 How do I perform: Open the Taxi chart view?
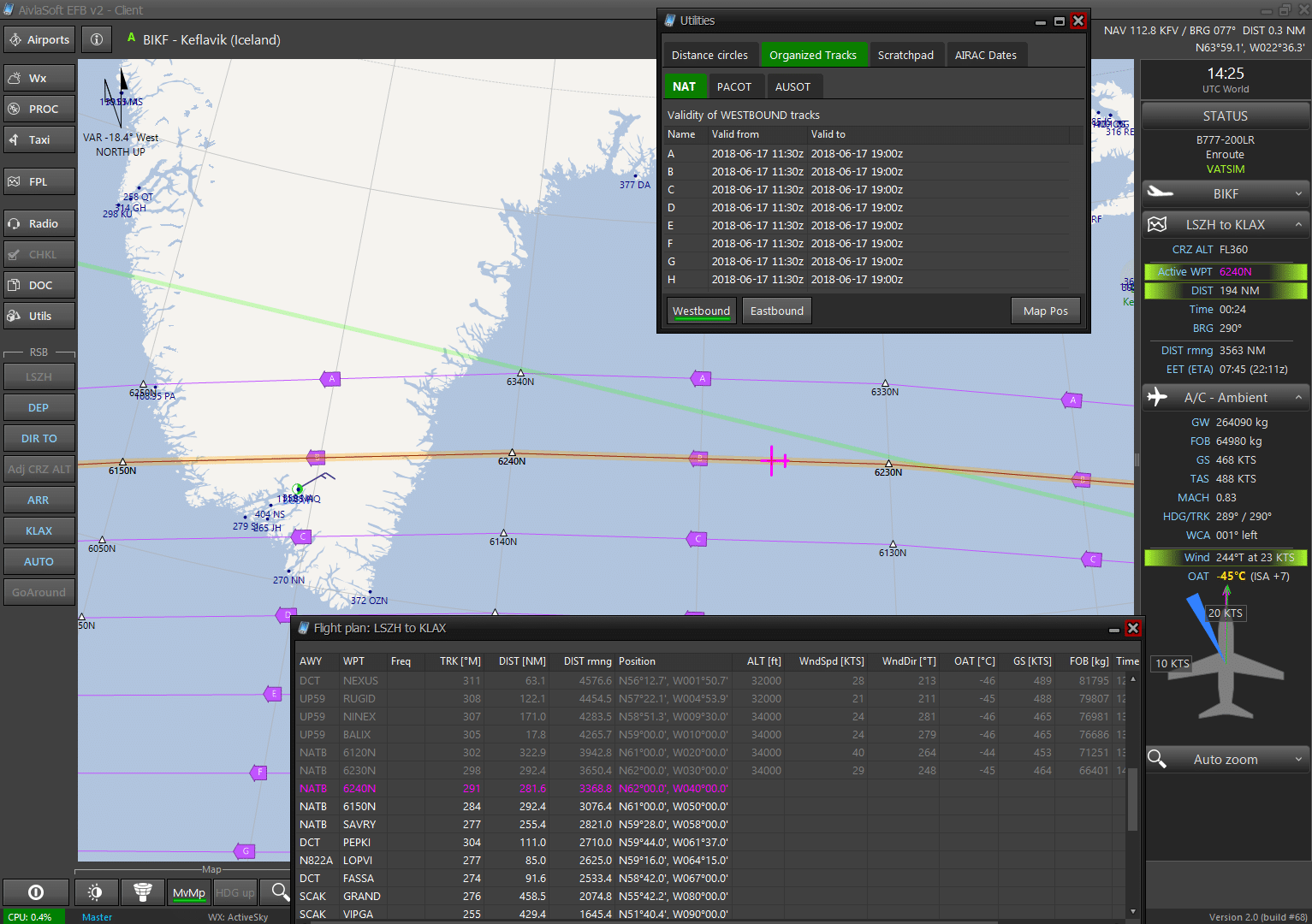(39, 139)
